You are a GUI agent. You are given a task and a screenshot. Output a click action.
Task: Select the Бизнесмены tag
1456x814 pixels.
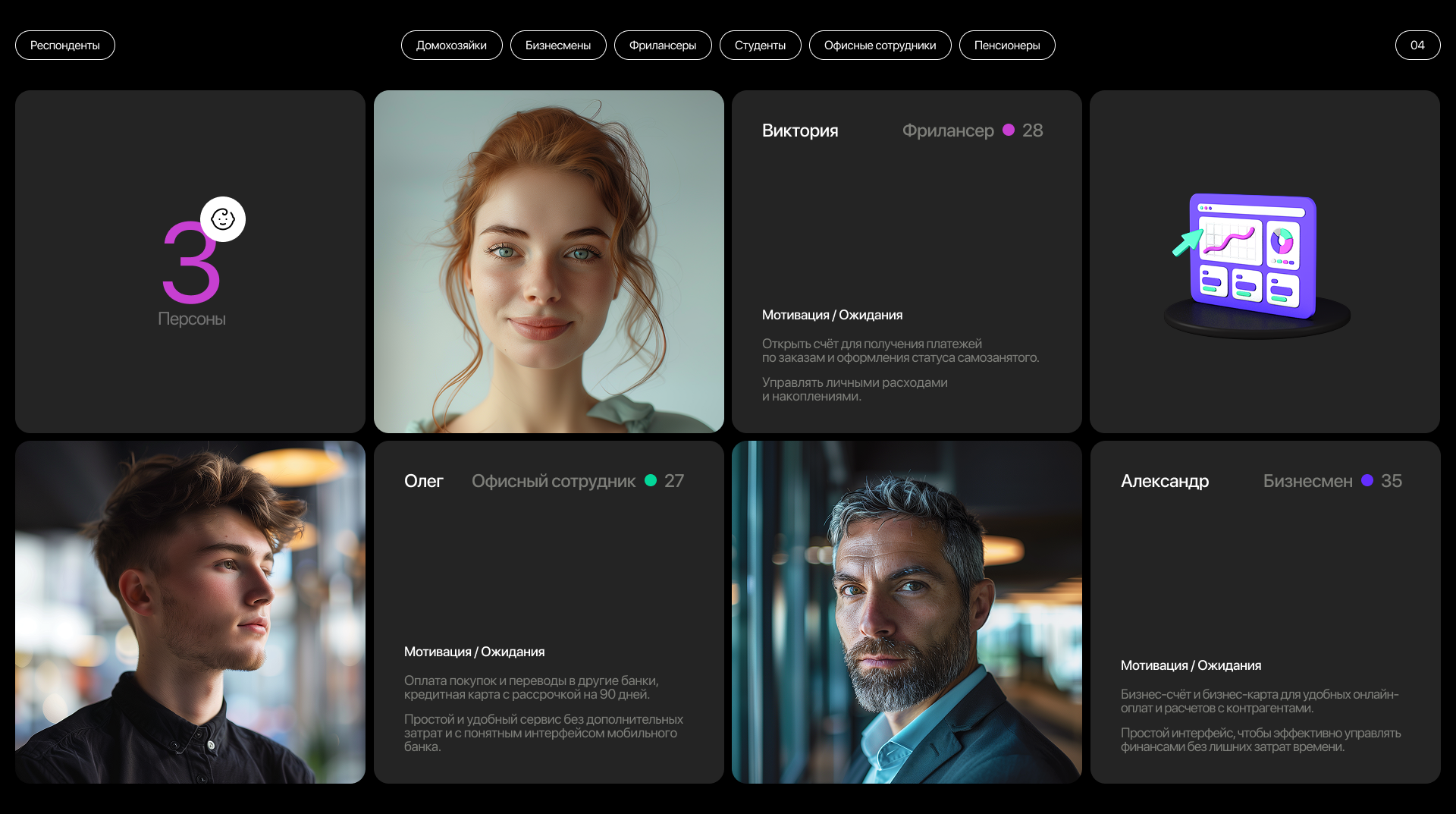tap(558, 46)
